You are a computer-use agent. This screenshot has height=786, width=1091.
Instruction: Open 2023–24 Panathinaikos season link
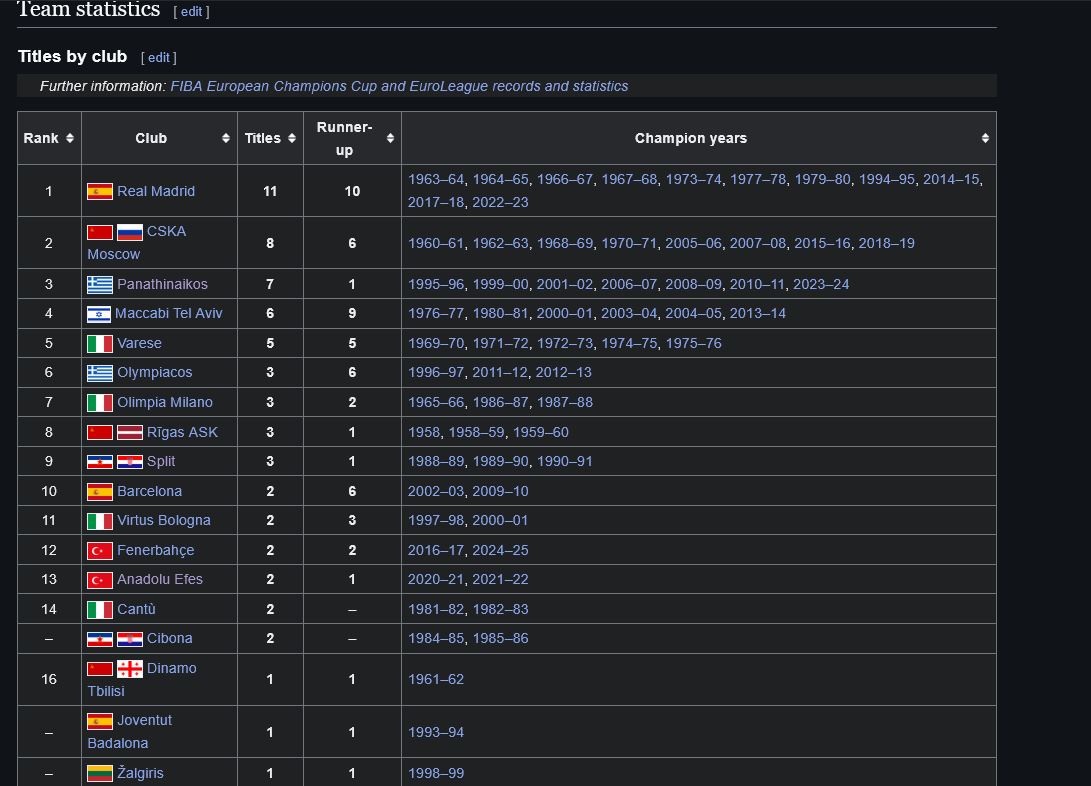pos(821,284)
